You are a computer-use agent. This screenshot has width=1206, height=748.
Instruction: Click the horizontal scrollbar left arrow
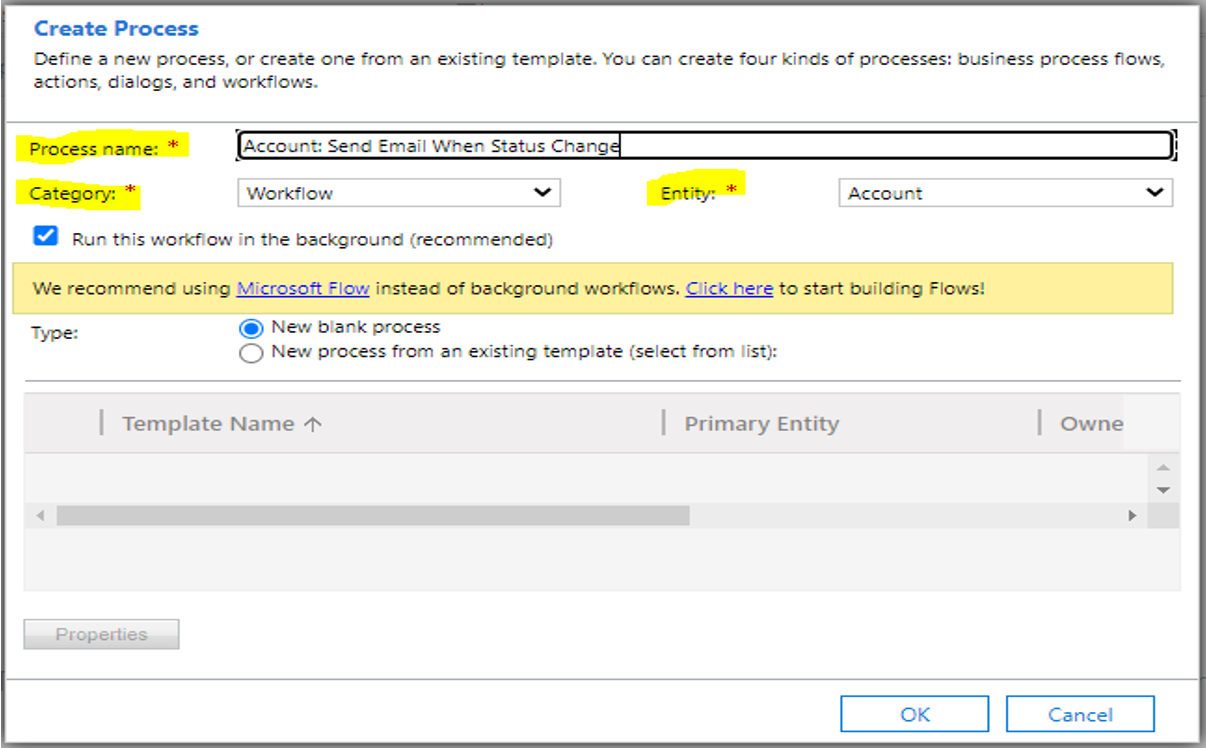click(41, 516)
